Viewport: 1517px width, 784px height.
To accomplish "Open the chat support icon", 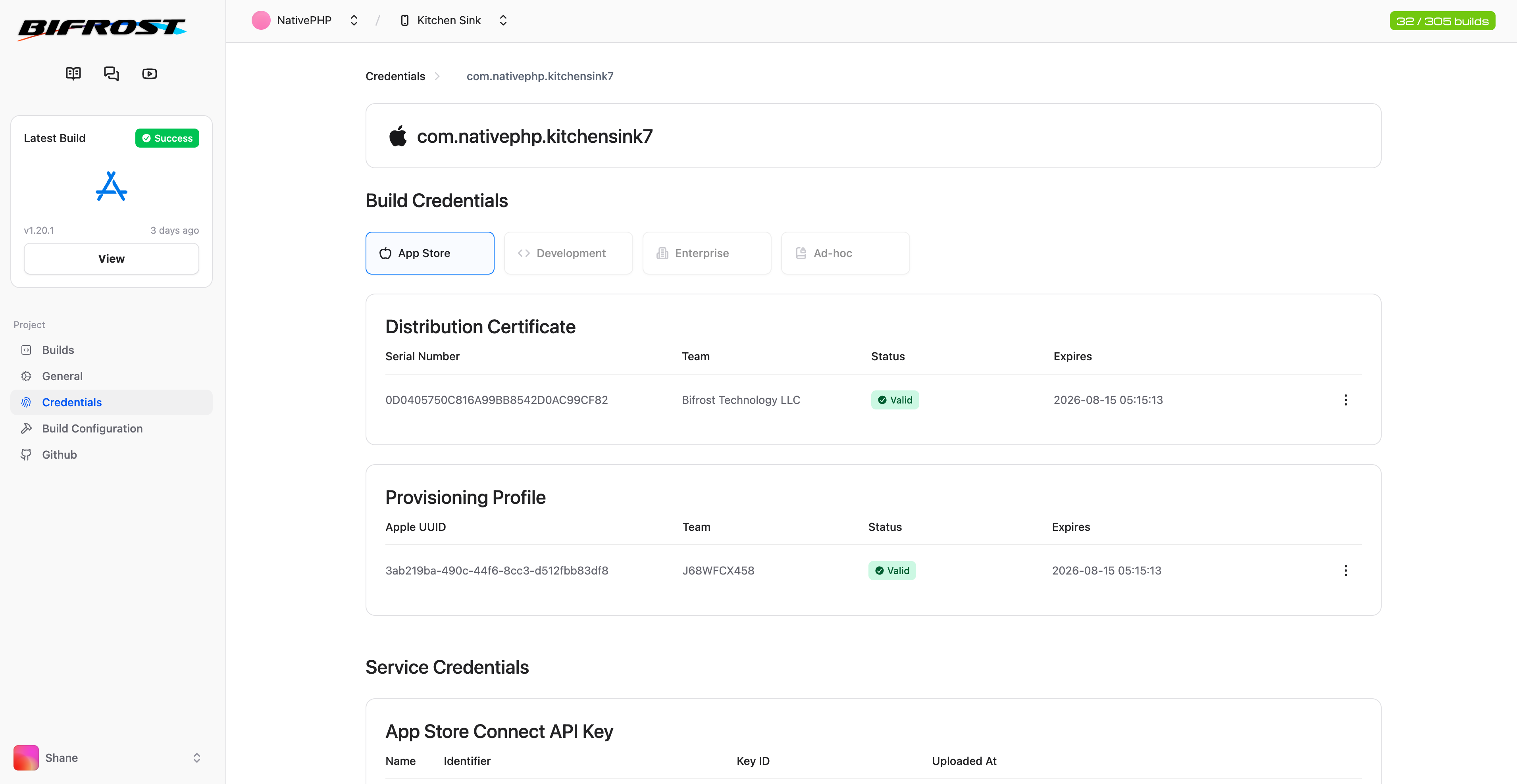I will [x=111, y=73].
